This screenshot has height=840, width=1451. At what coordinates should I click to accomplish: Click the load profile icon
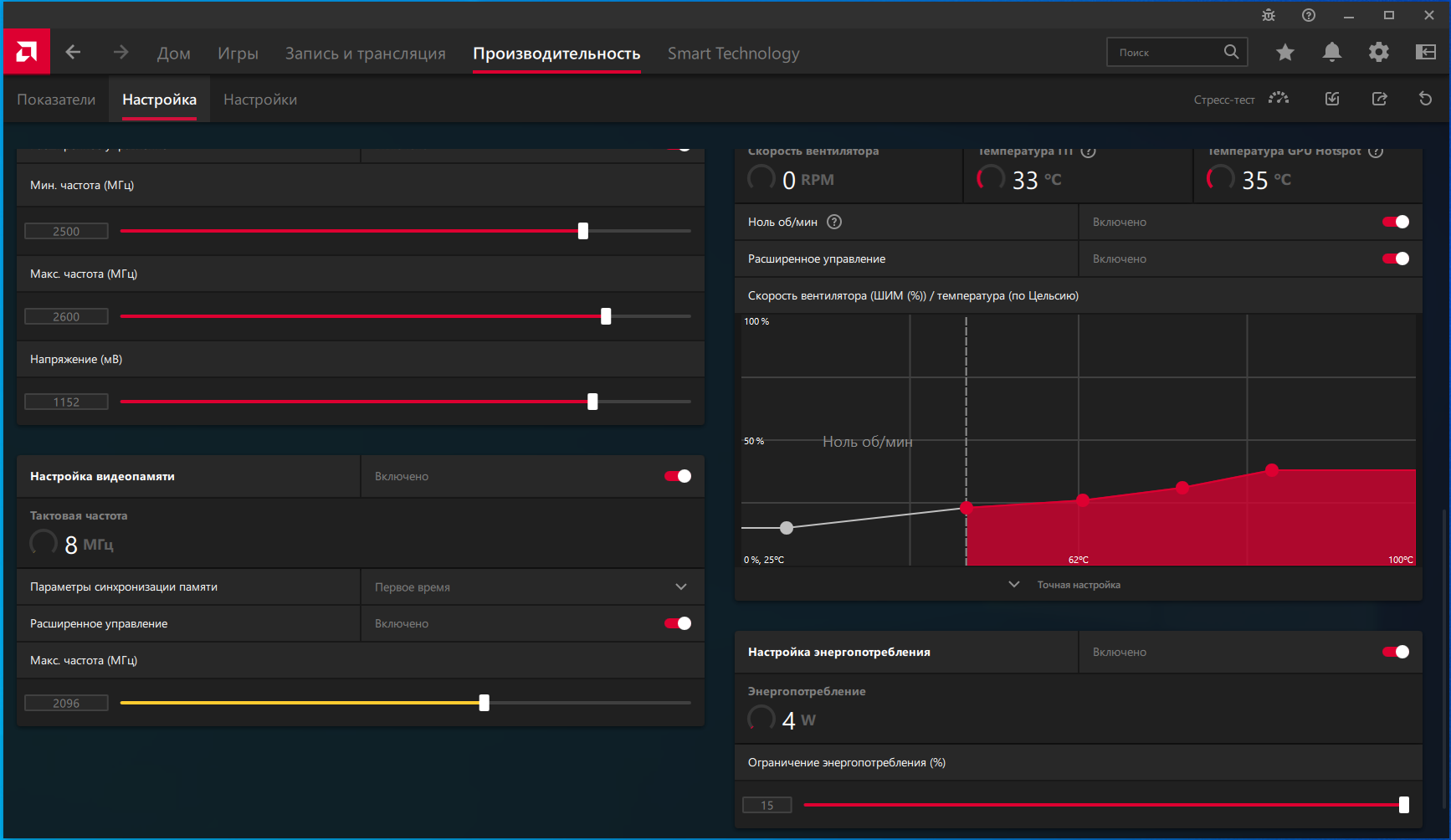pos(1332,99)
